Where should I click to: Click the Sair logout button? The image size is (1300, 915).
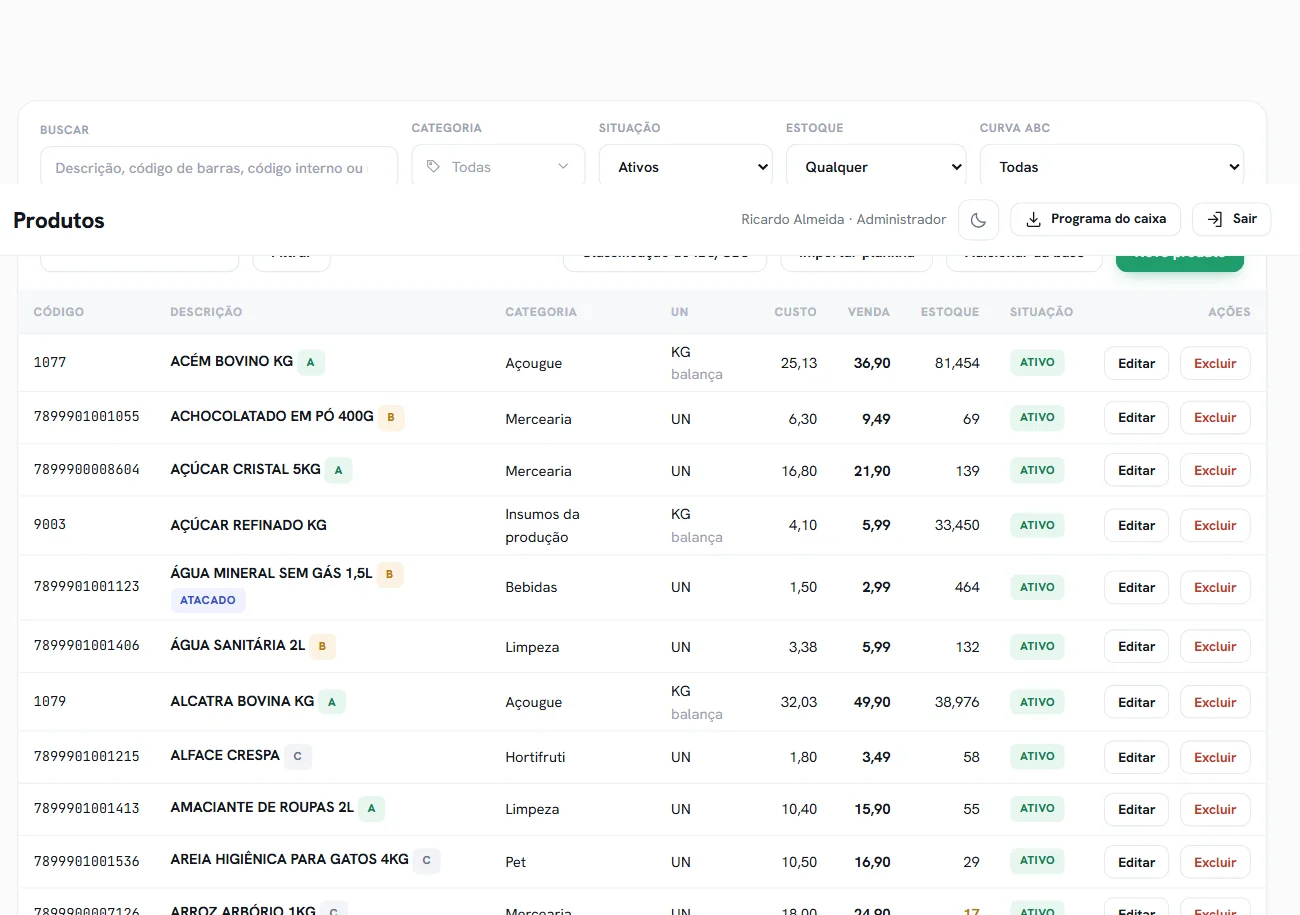point(1231,219)
